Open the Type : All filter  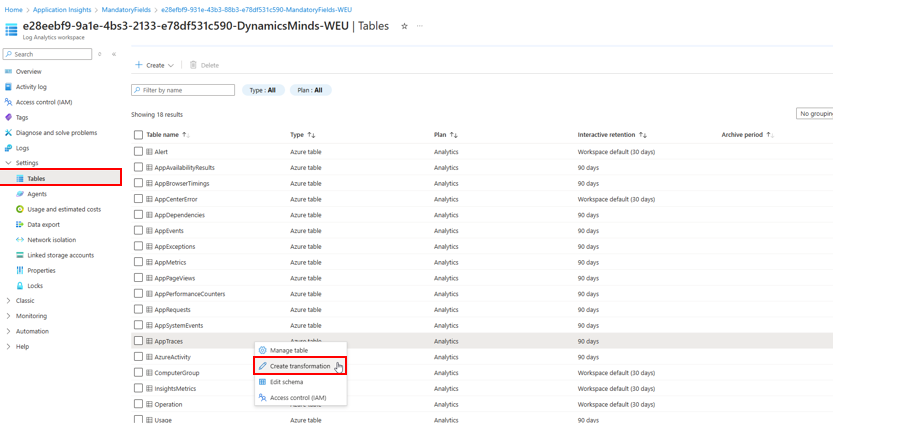tap(263, 90)
